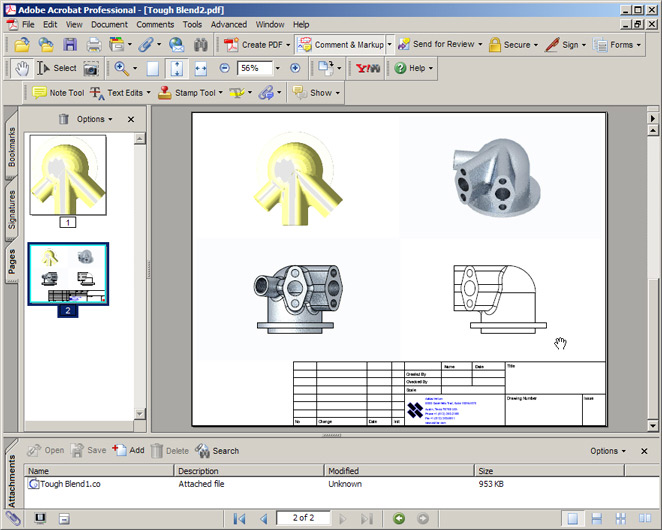The image size is (662, 530).
Task: Go to the first page
Action: click(240, 518)
